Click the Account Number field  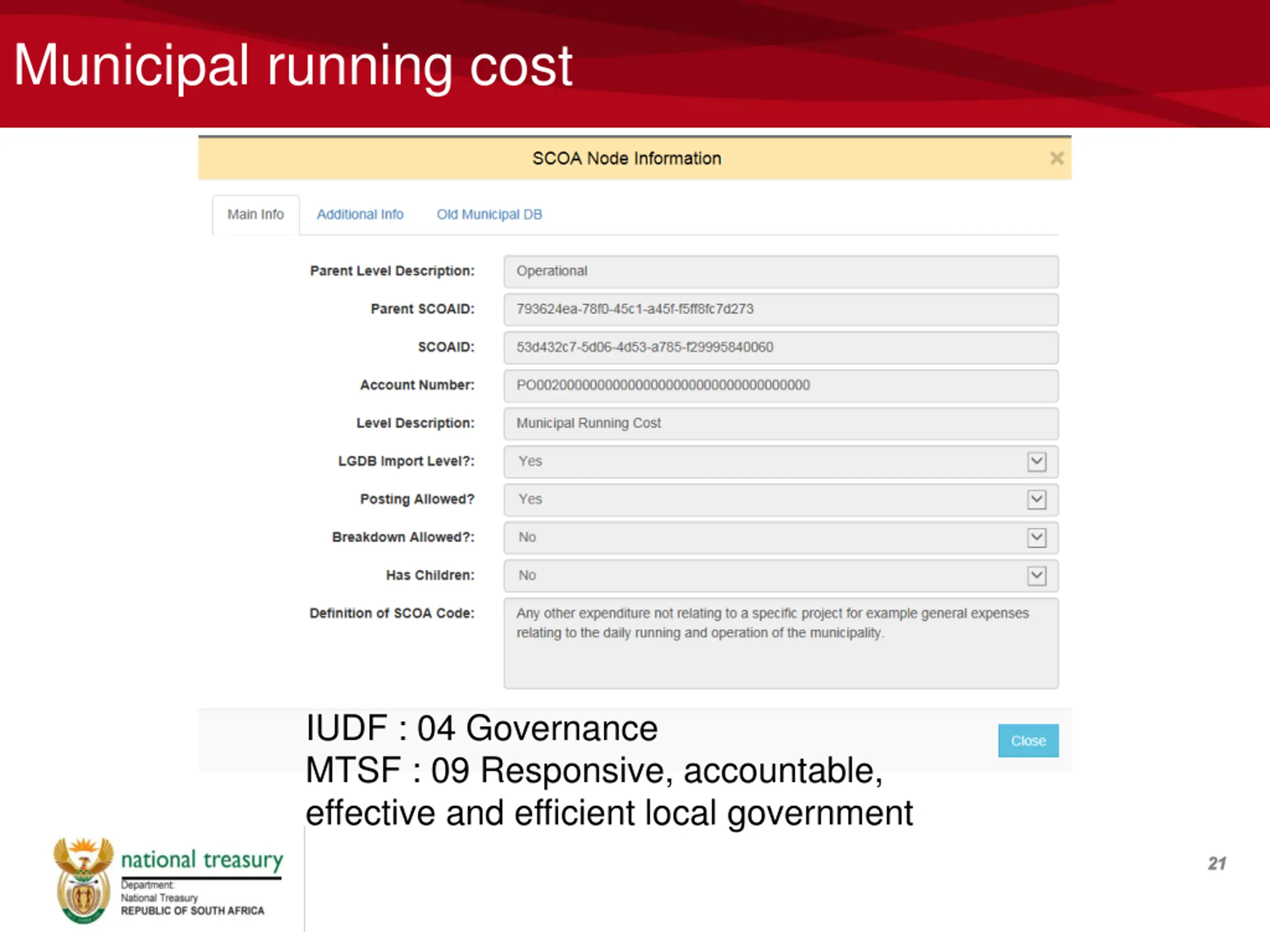click(x=781, y=386)
